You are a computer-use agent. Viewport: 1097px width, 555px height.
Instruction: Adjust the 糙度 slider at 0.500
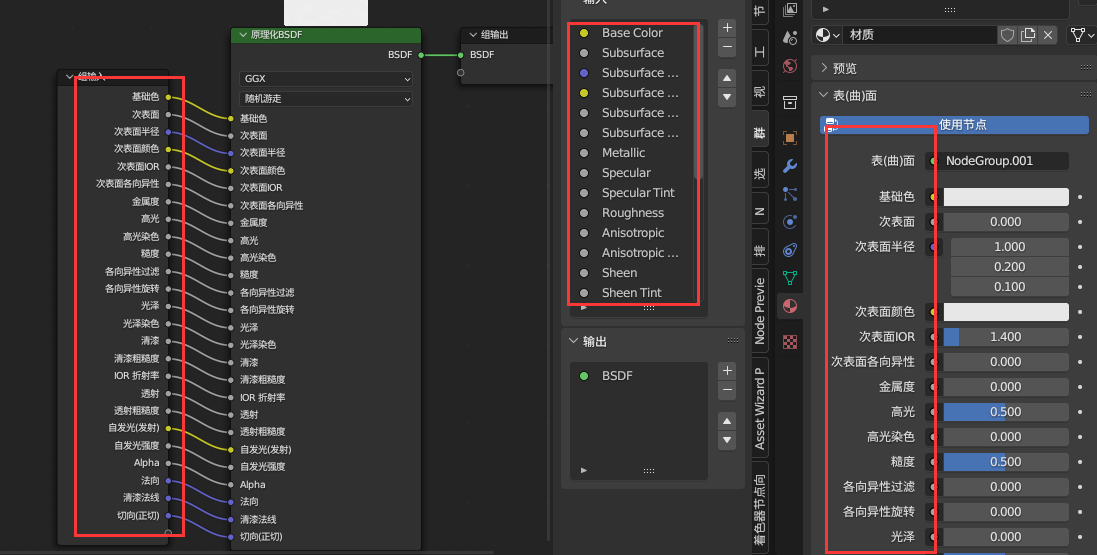point(1006,462)
